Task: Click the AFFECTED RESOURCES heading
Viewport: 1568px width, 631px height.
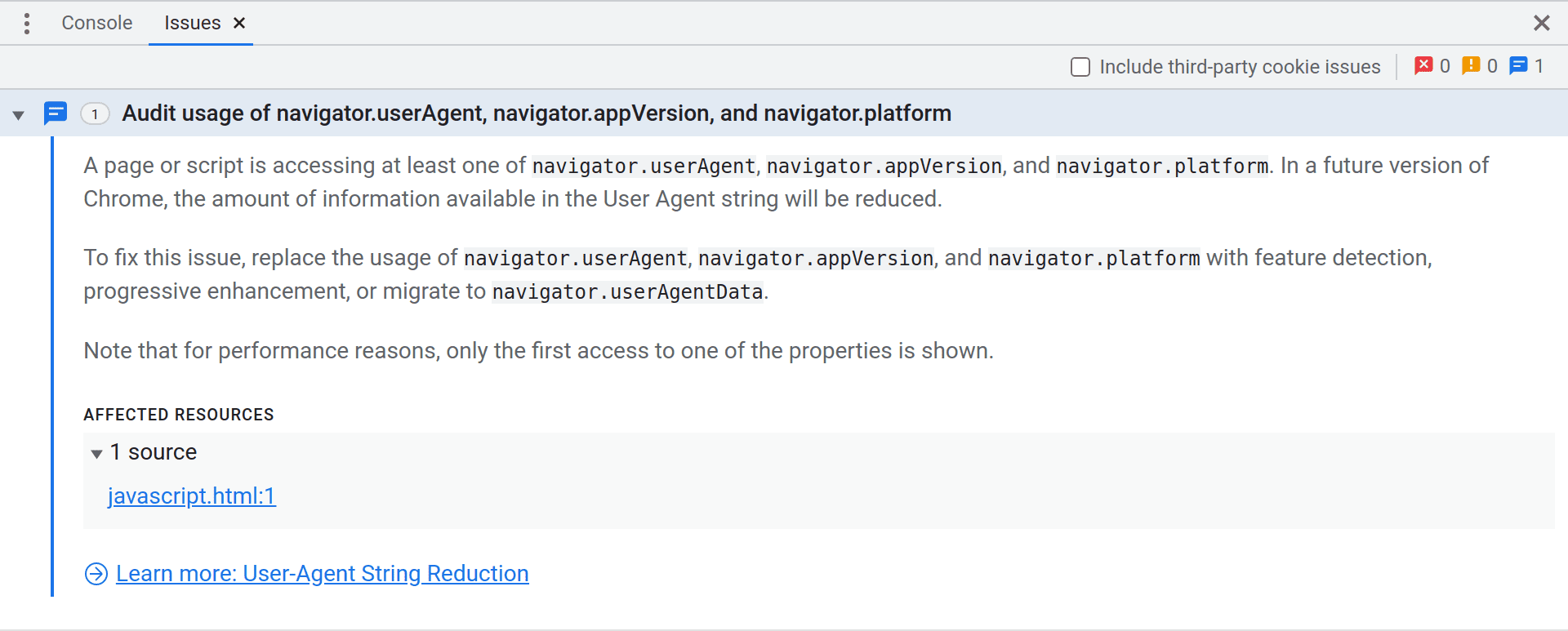Action: (178, 415)
